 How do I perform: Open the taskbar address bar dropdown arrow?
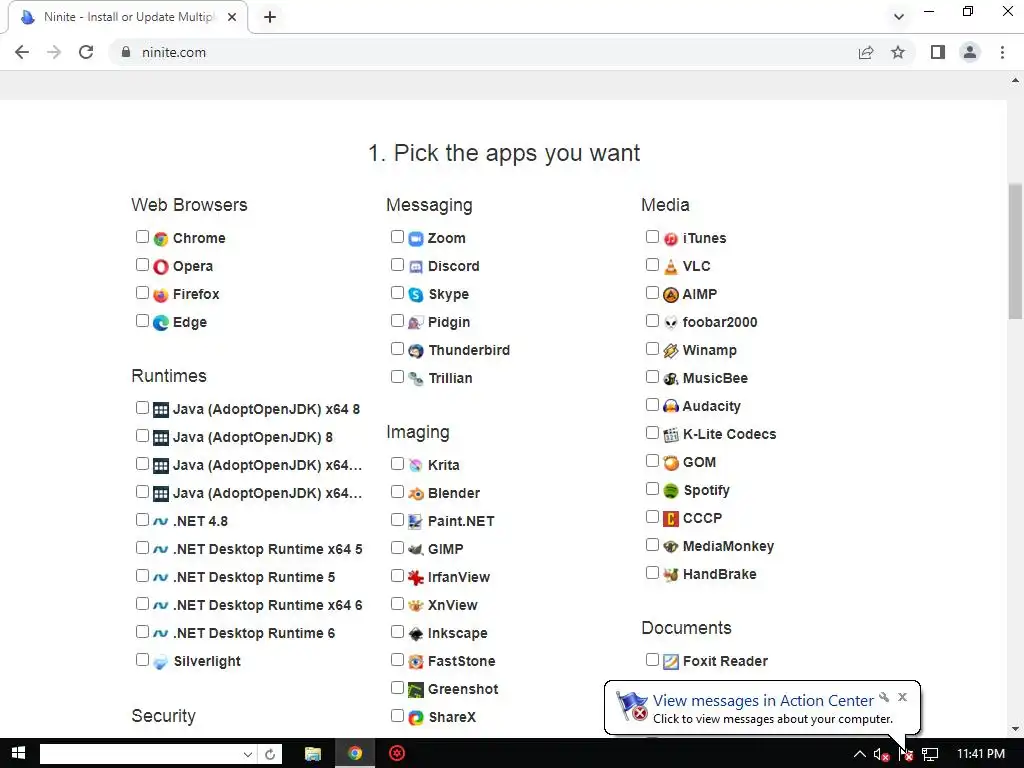click(248, 754)
